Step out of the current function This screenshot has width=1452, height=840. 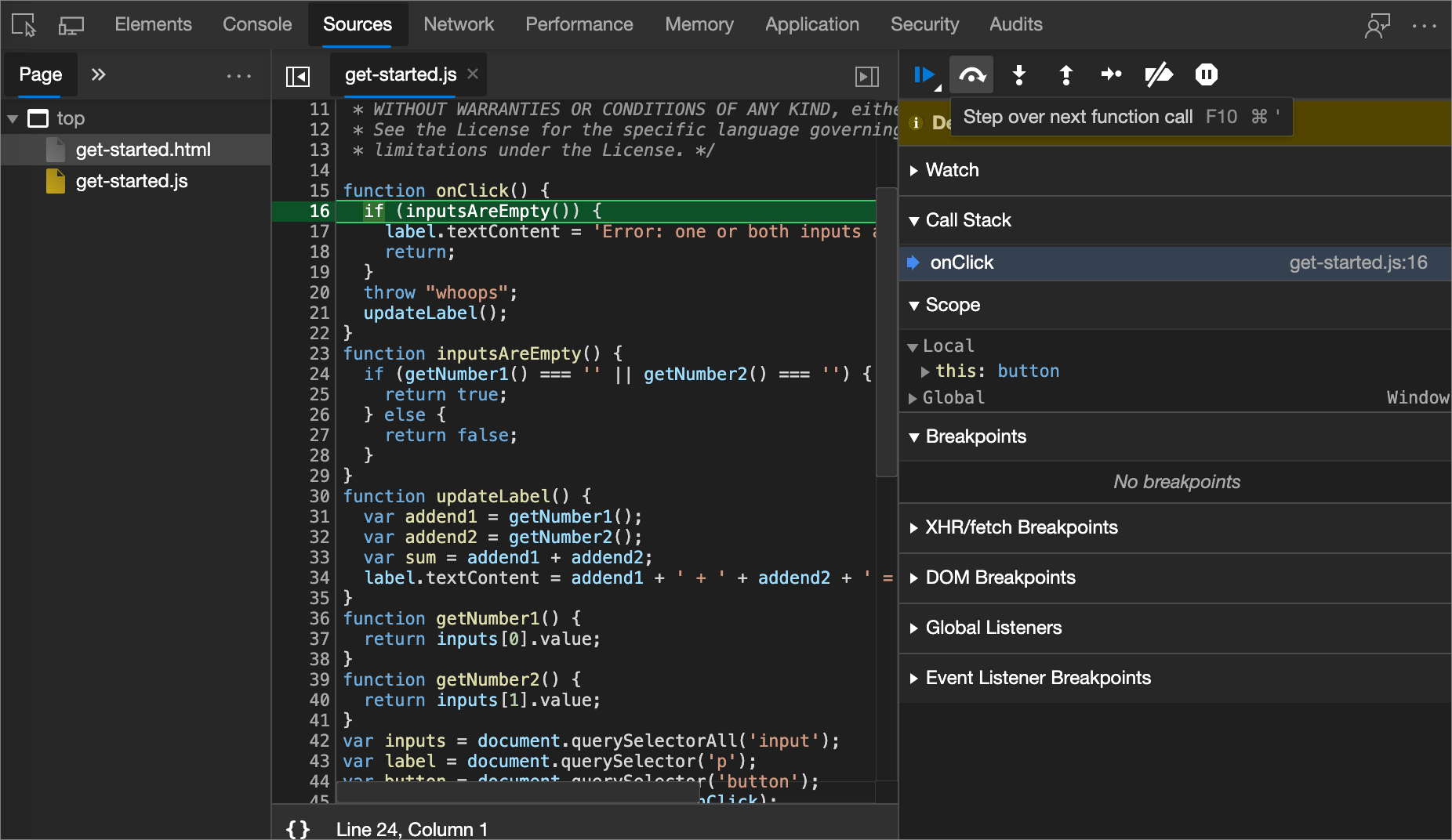pyautogui.click(x=1065, y=74)
